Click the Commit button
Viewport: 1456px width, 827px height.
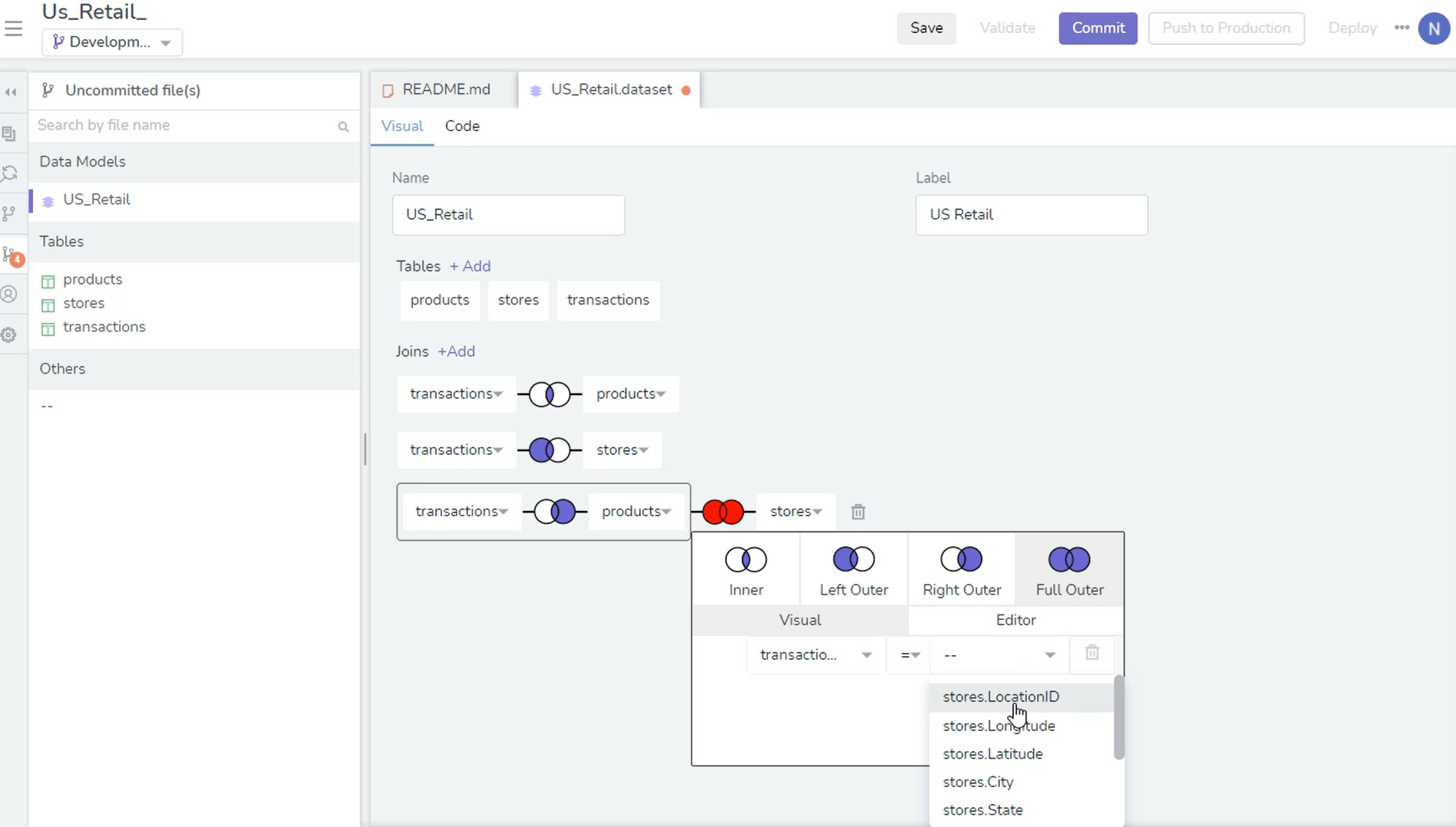tap(1097, 28)
